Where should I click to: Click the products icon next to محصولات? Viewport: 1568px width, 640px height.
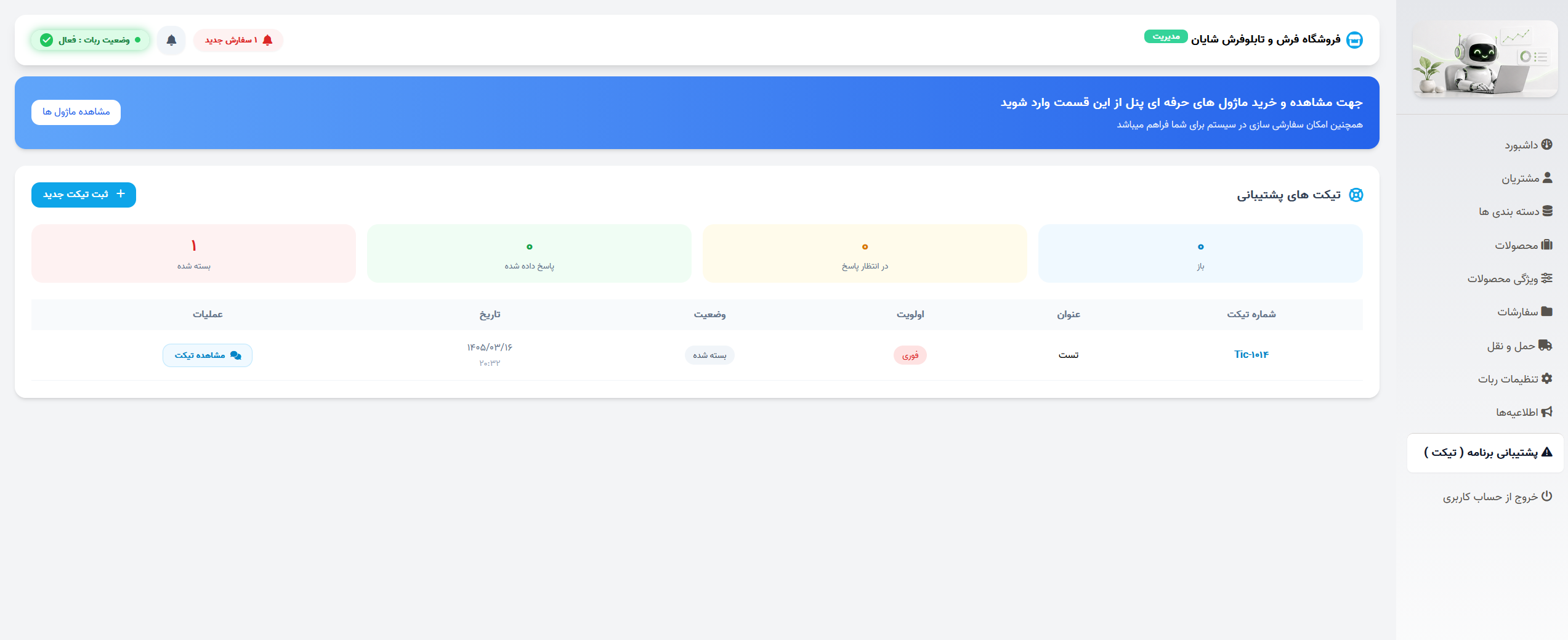pyautogui.click(x=1547, y=245)
